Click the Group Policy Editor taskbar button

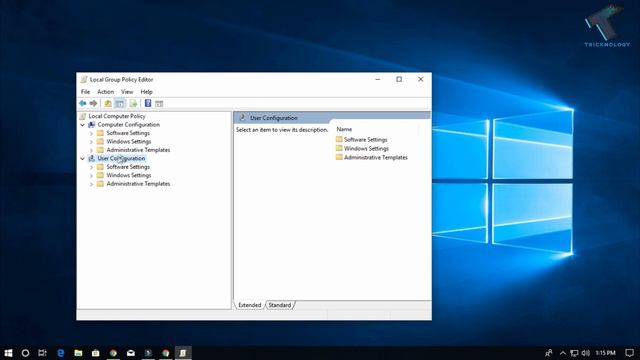pos(183,353)
